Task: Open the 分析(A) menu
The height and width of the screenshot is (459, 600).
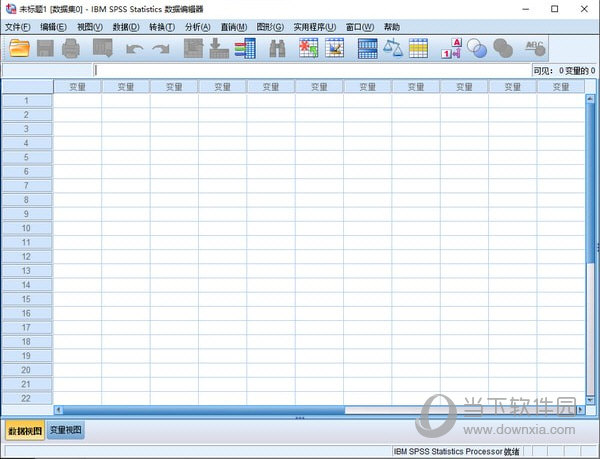Action: pyautogui.click(x=197, y=27)
